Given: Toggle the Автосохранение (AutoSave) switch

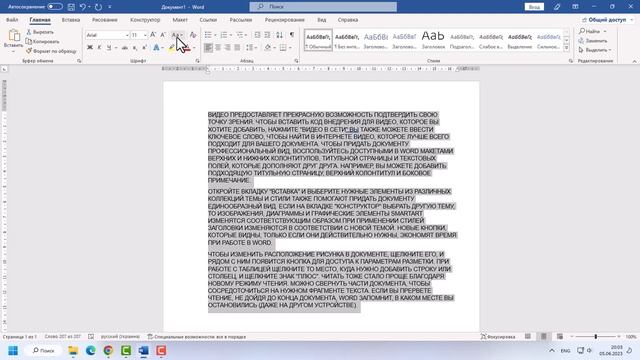Looking at the screenshot, I should (x=55, y=7).
